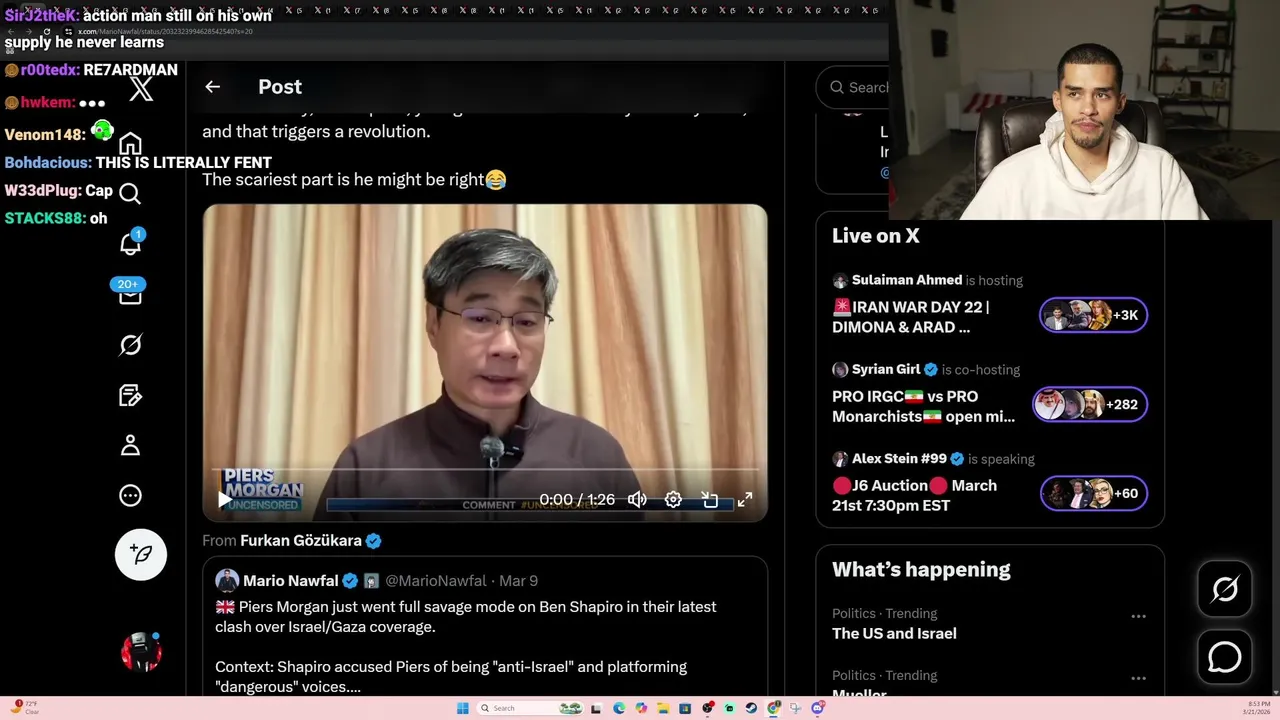Join Syrian Girl PRO IRGC space
This screenshot has width=1280, height=720.
pos(923,406)
